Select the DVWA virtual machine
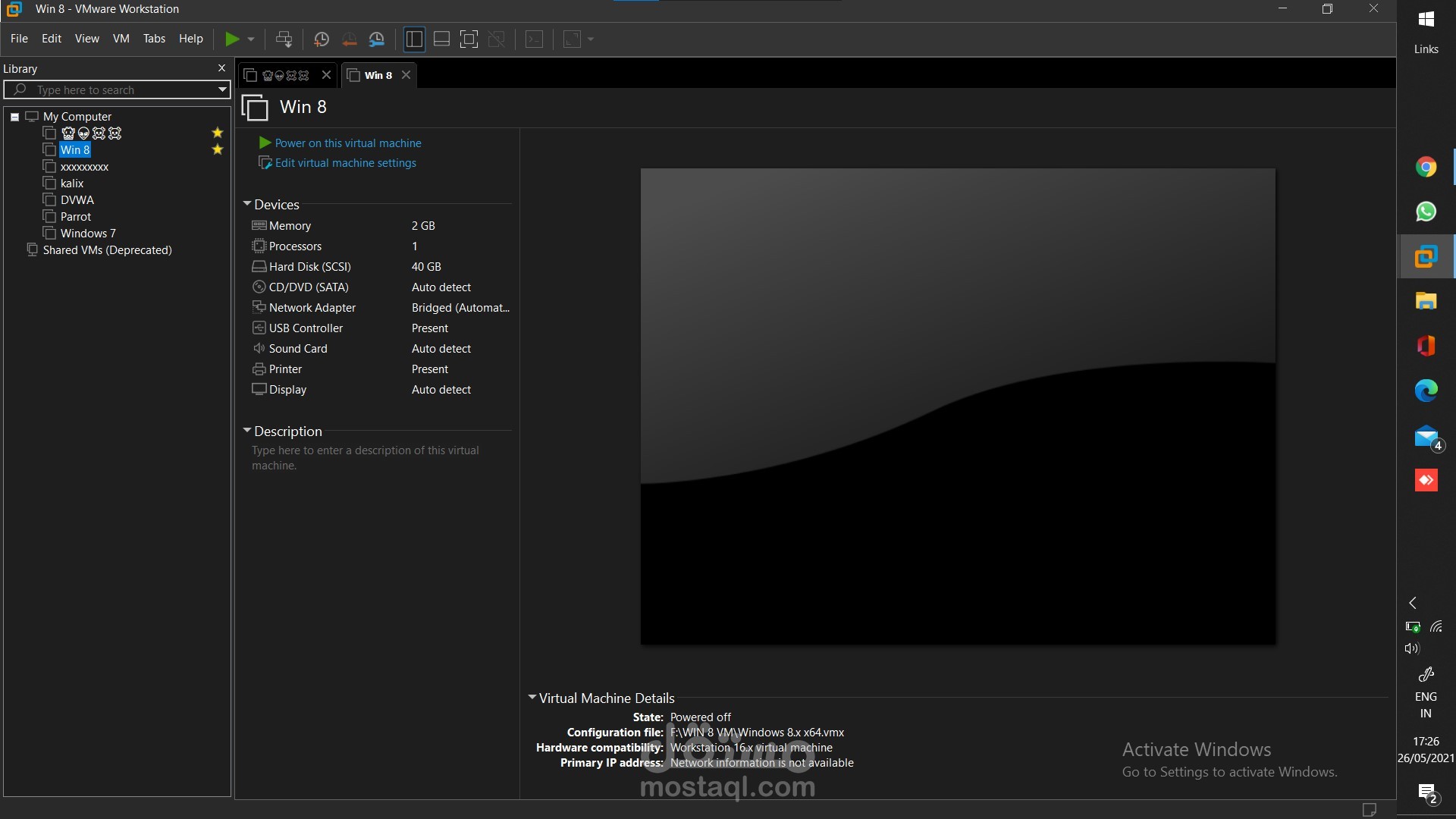Screen dimensions: 1456x819 coord(77,200)
